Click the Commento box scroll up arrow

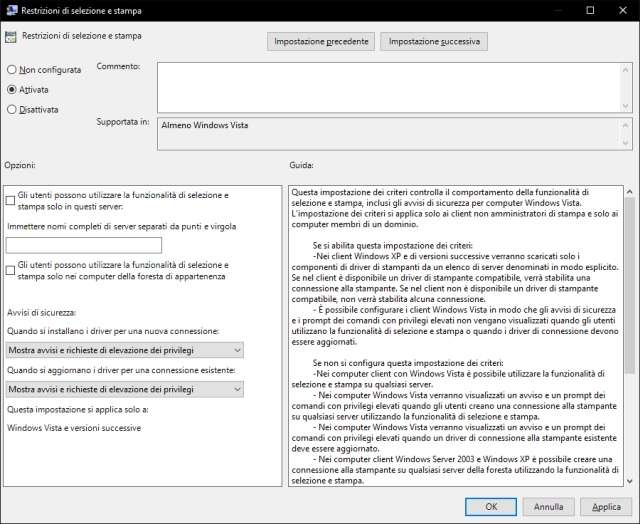tap(625, 69)
